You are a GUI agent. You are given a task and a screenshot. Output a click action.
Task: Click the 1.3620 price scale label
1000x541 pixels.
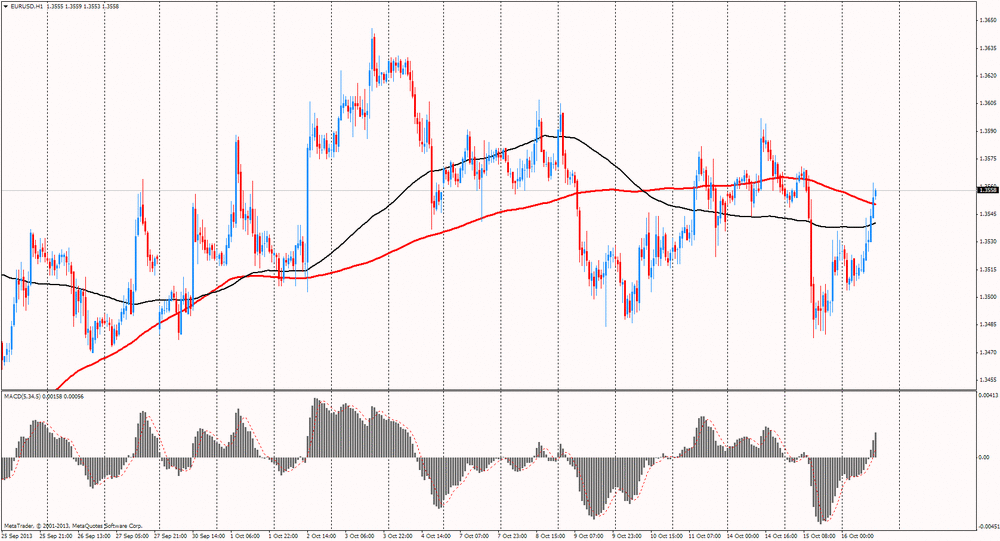click(x=988, y=75)
